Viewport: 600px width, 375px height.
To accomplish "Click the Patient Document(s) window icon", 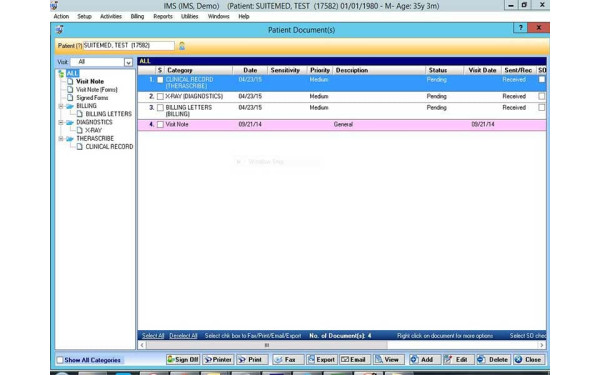I will (x=59, y=30).
